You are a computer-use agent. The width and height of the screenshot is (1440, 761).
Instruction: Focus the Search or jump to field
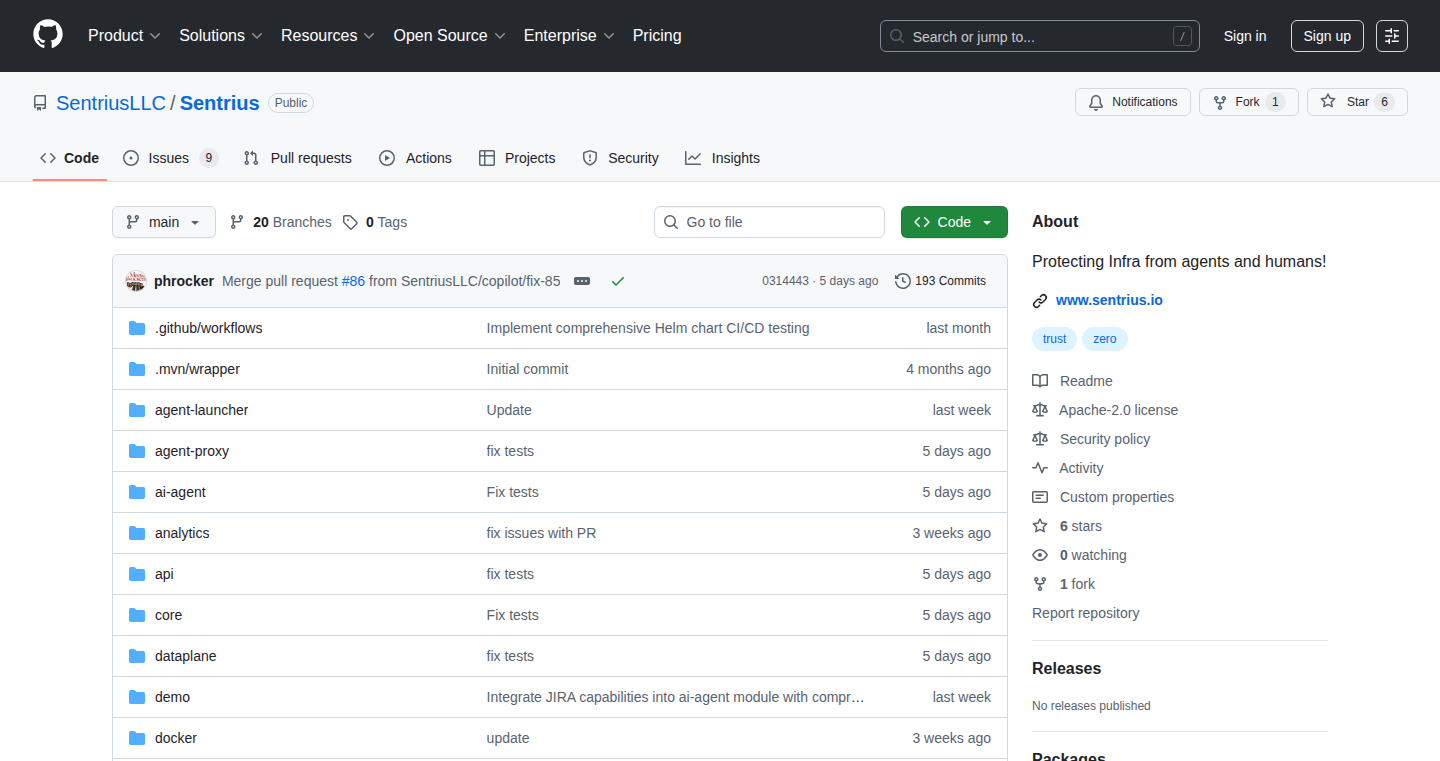tap(1040, 36)
